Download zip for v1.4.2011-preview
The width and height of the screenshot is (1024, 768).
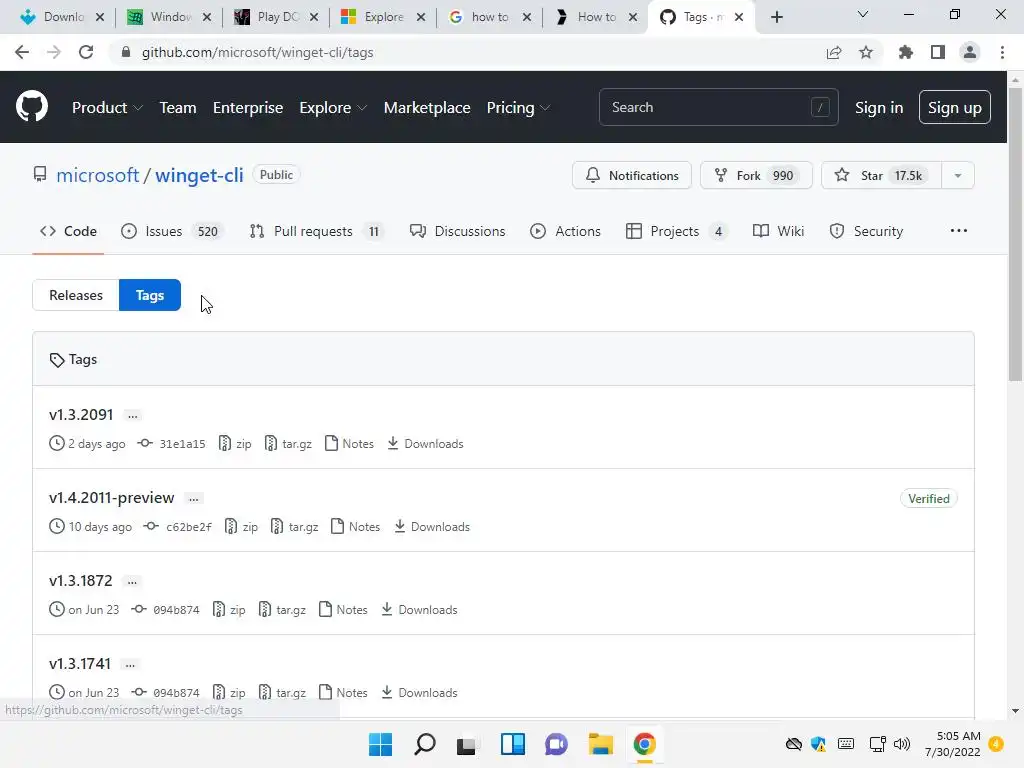241,526
